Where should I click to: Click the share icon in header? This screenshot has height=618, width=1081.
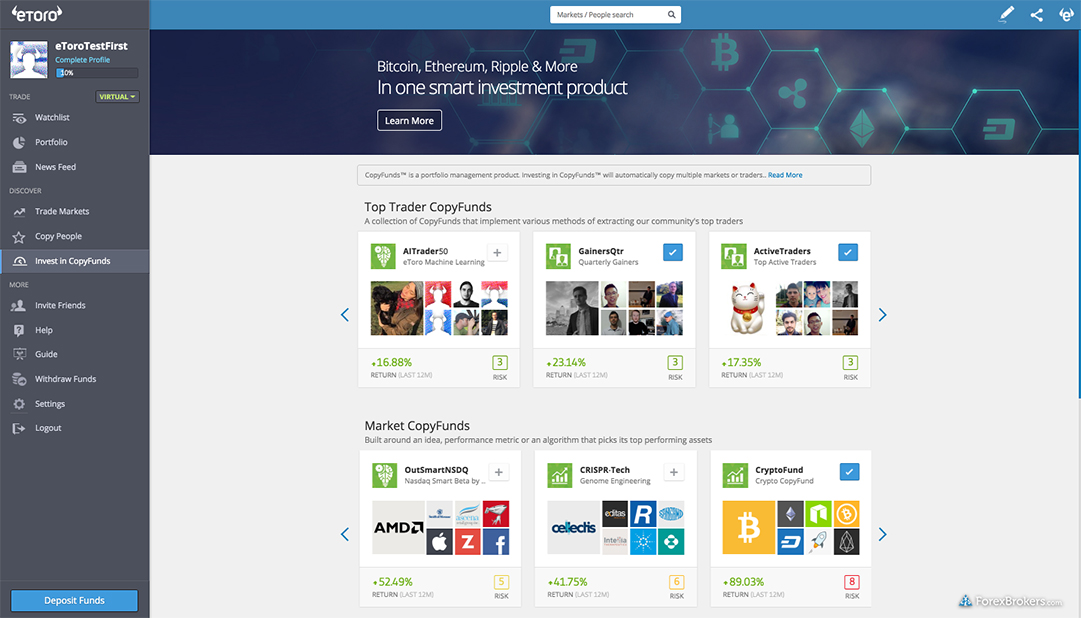tap(1037, 14)
